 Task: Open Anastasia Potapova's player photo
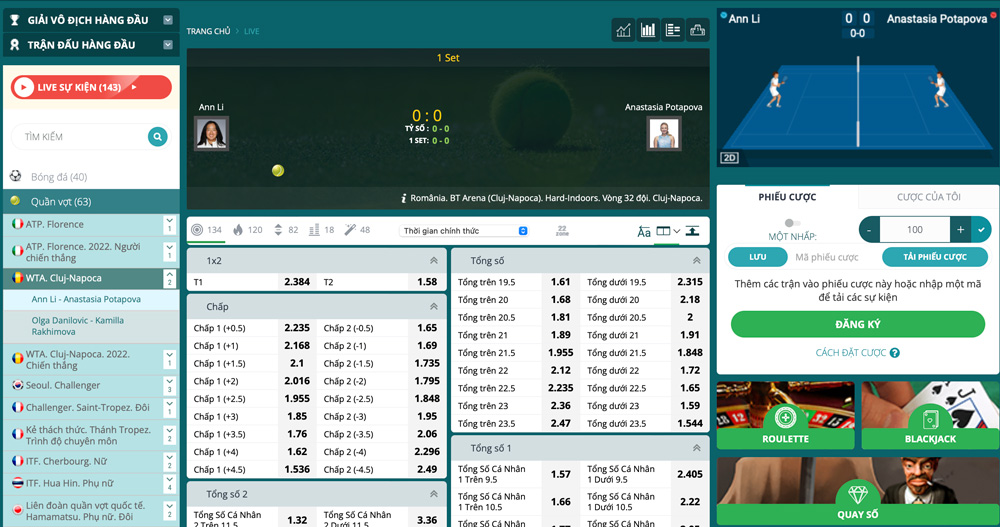click(x=663, y=133)
